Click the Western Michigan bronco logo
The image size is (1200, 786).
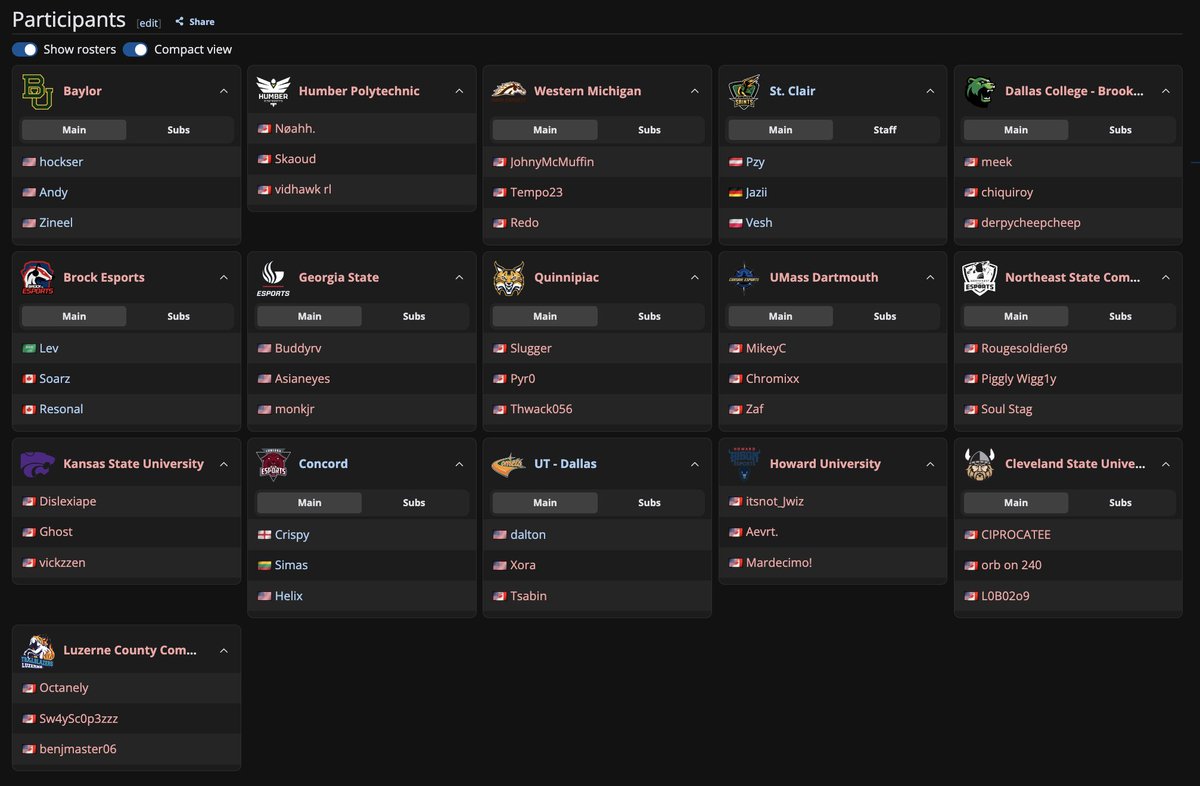(x=508, y=91)
